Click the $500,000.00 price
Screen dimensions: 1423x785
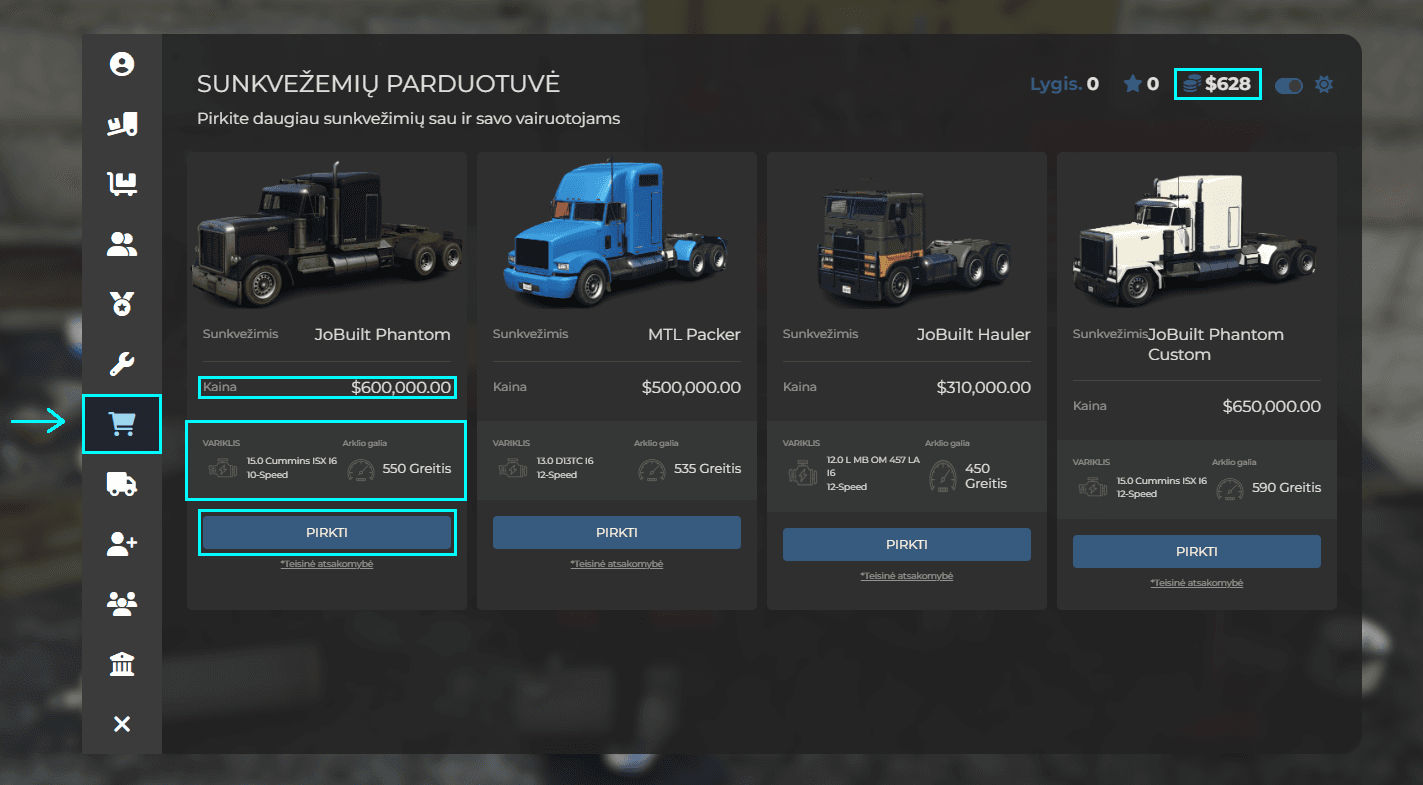(691, 388)
